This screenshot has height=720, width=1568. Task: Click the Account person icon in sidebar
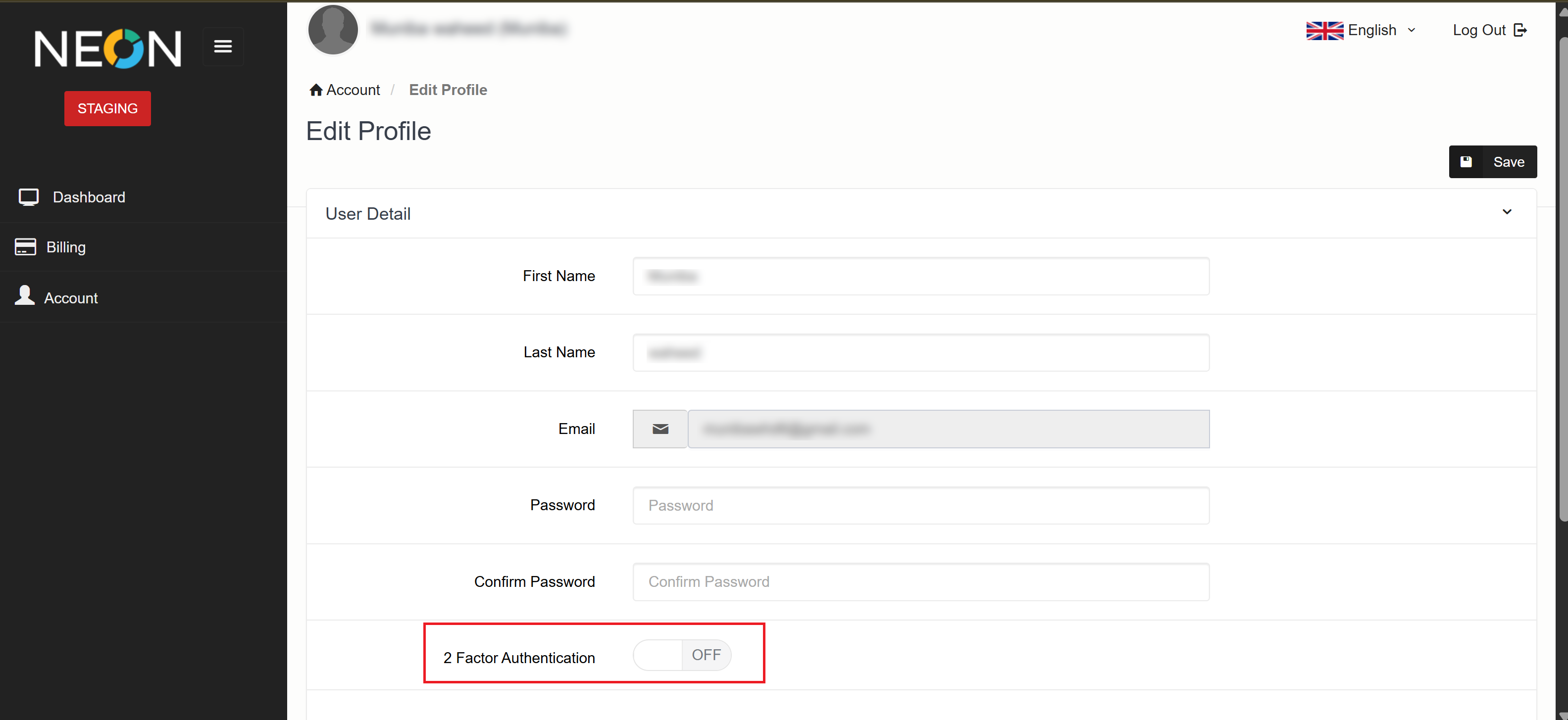coord(24,296)
